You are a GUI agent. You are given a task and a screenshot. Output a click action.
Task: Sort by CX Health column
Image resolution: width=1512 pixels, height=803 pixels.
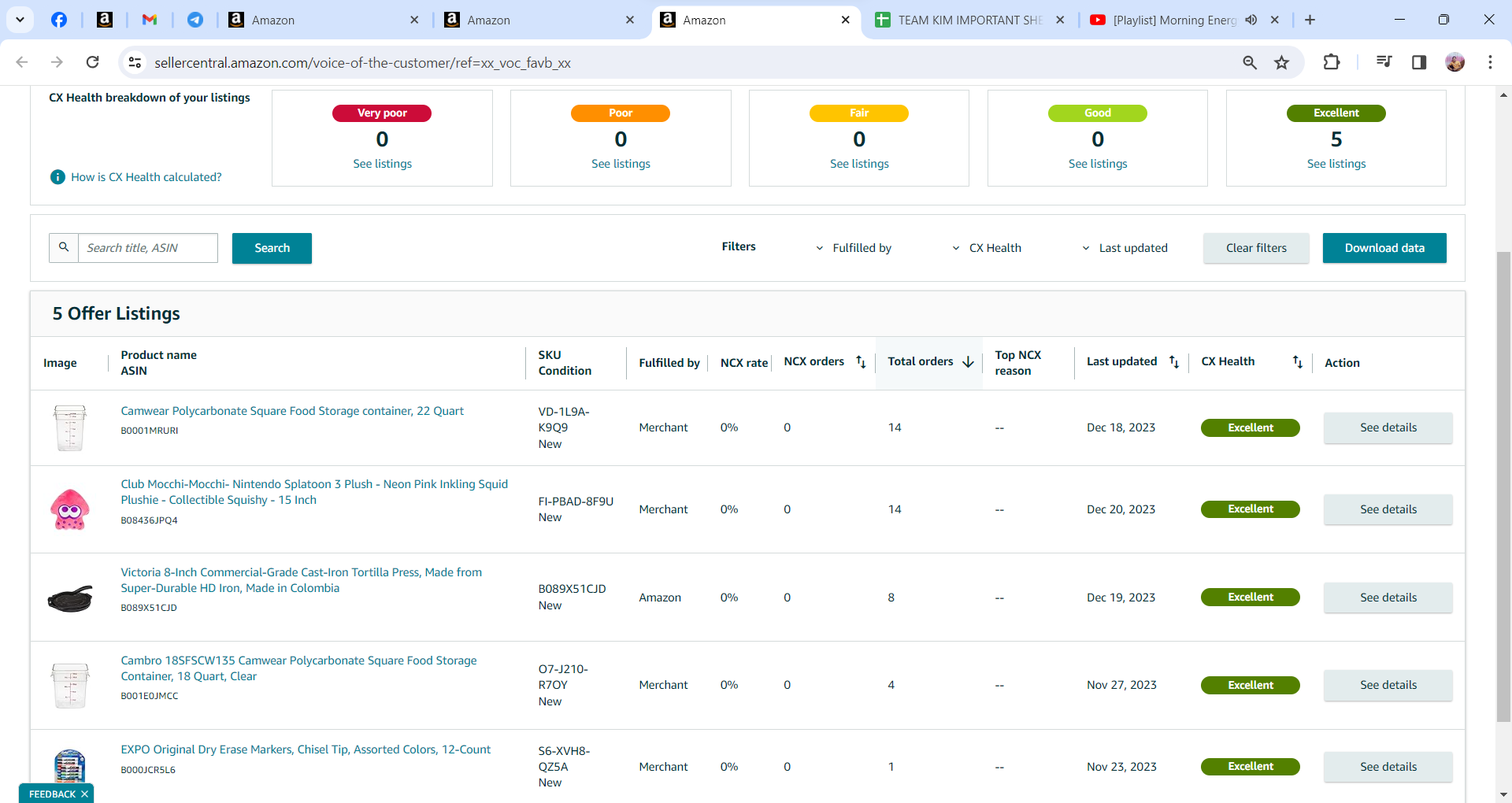point(1298,362)
